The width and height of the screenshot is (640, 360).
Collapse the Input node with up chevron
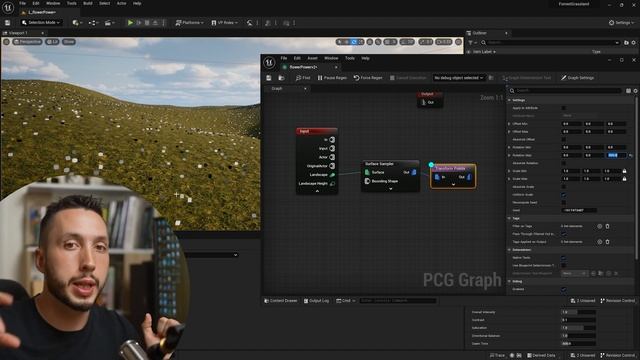[317, 191]
